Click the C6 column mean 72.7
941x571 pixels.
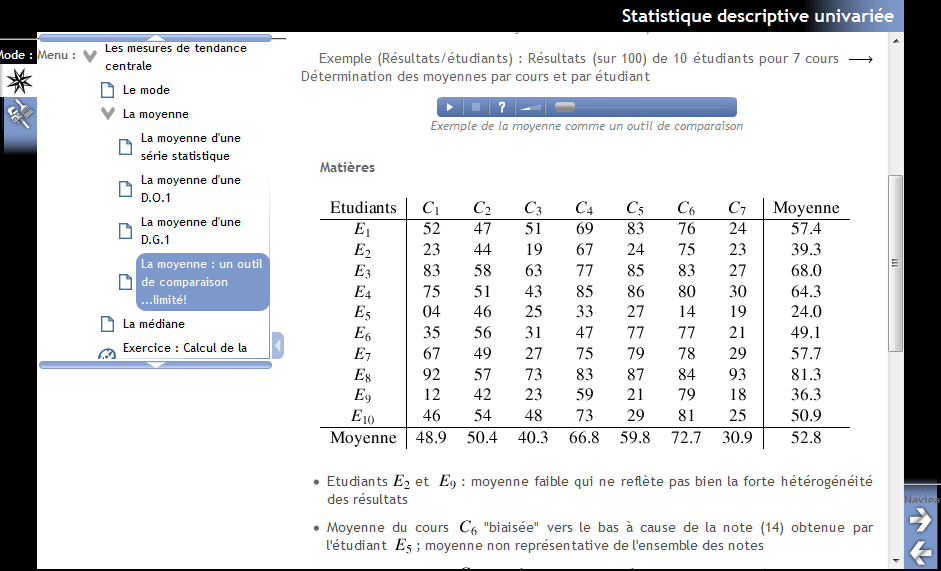pos(686,438)
